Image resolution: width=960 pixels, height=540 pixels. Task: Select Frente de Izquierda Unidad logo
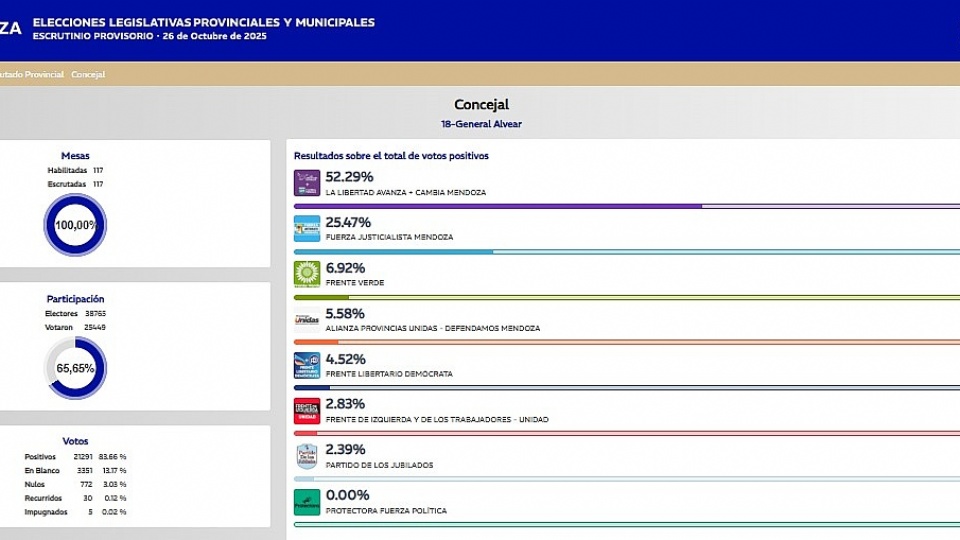click(x=307, y=411)
